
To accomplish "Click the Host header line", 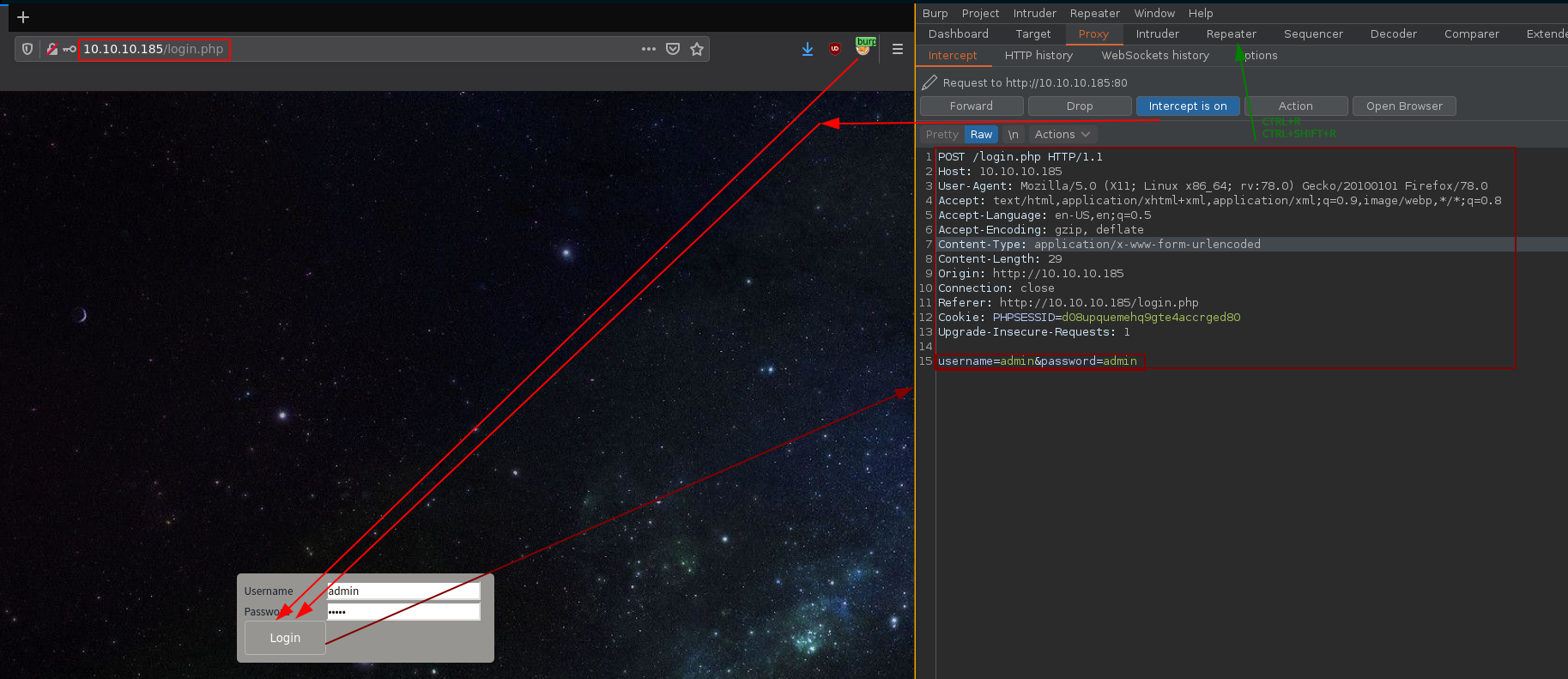I will (1000, 171).
